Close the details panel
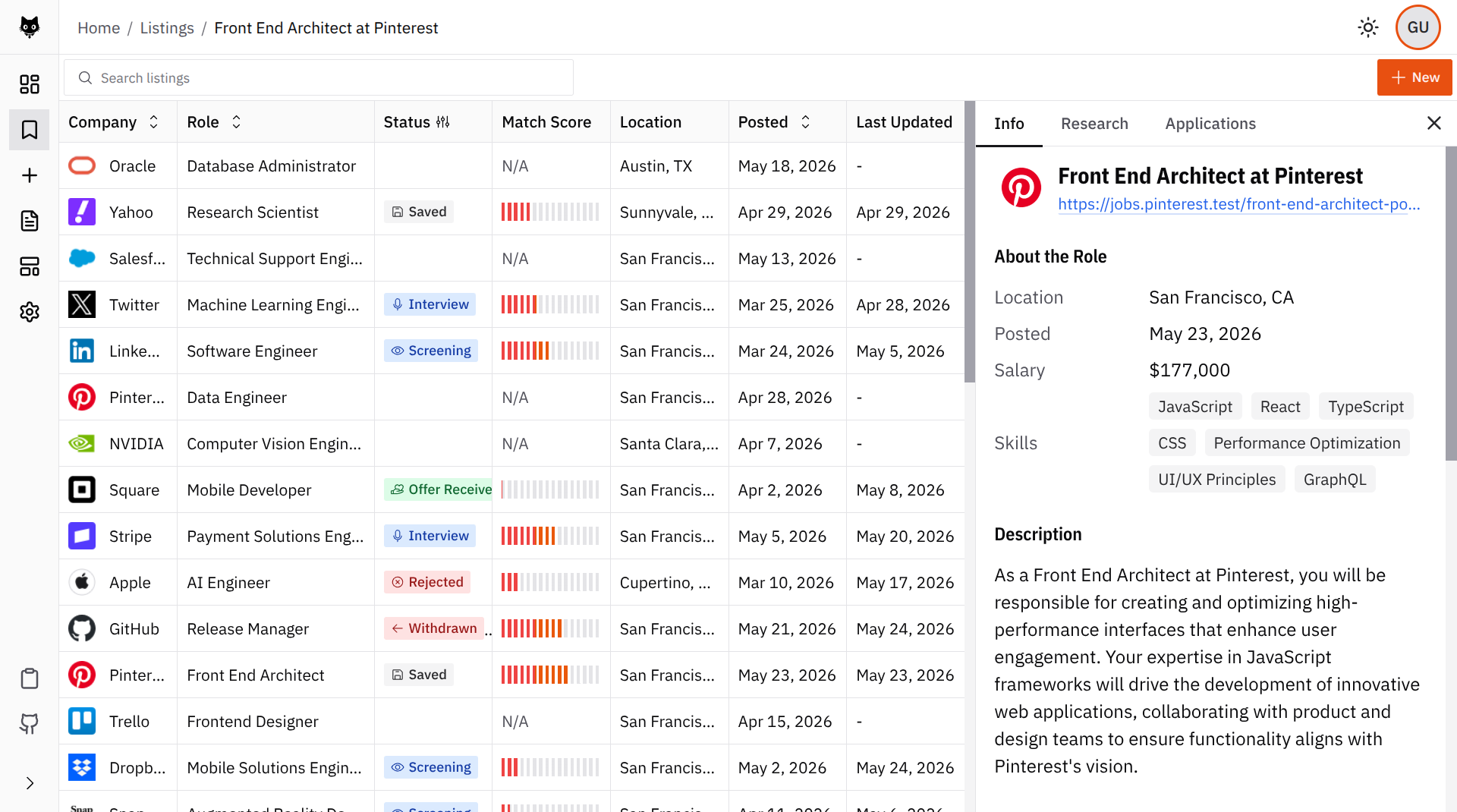The image size is (1457, 812). [1433, 123]
